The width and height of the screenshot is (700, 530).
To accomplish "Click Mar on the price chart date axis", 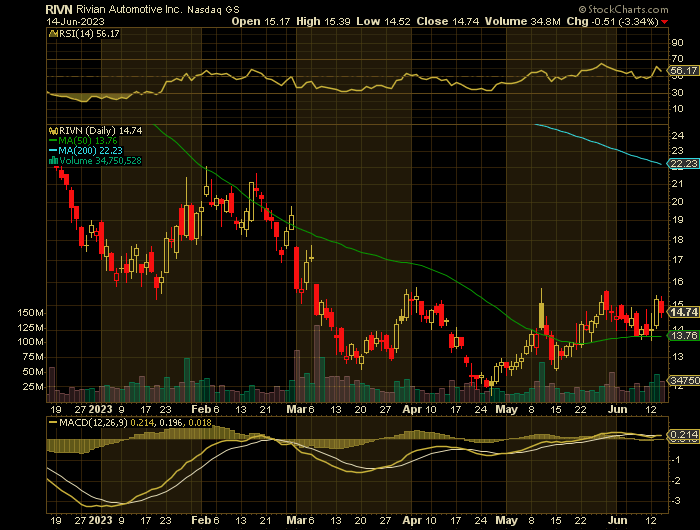I will point(296,409).
